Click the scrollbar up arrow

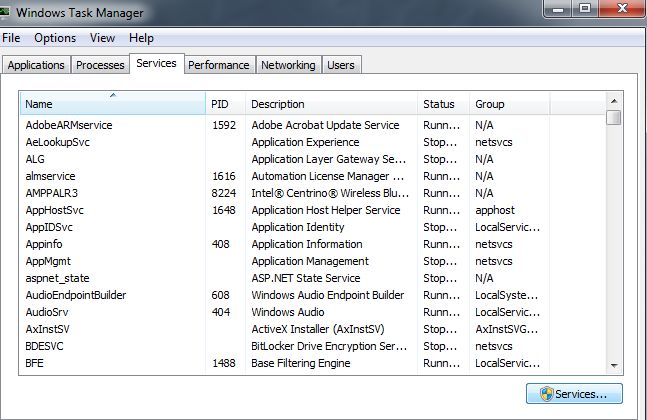(614, 101)
